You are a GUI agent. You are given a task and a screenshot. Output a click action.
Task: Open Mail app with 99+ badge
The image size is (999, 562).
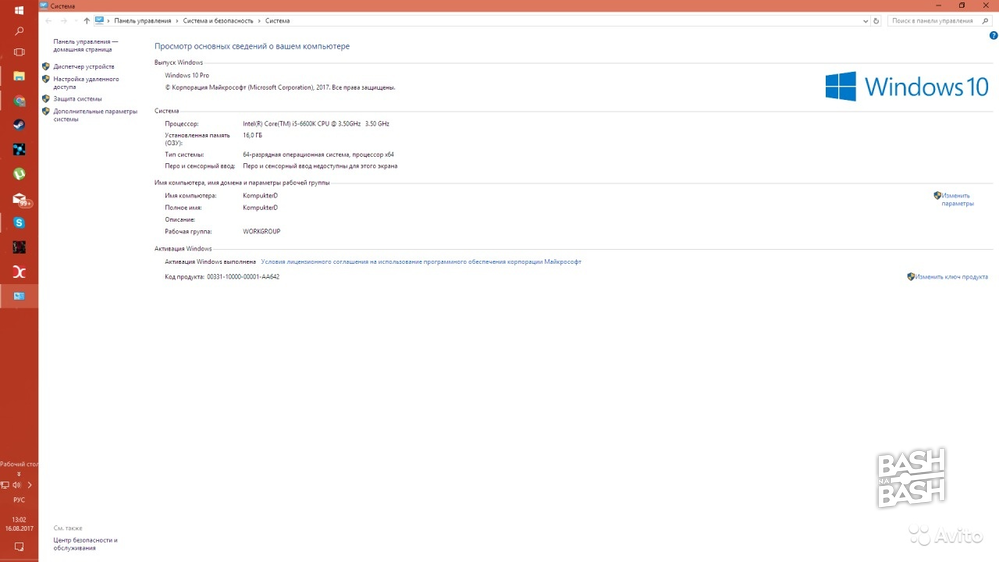(20, 199)
